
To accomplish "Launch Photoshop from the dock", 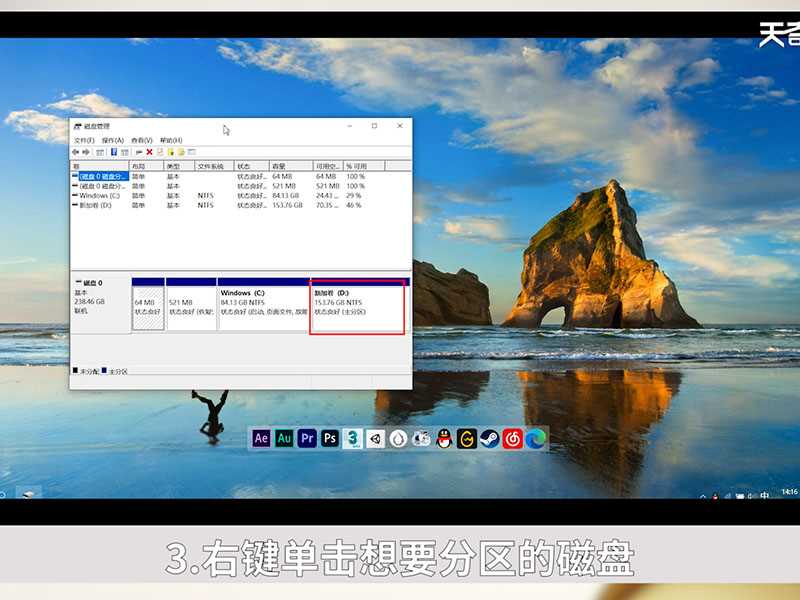I will [329, 438].
